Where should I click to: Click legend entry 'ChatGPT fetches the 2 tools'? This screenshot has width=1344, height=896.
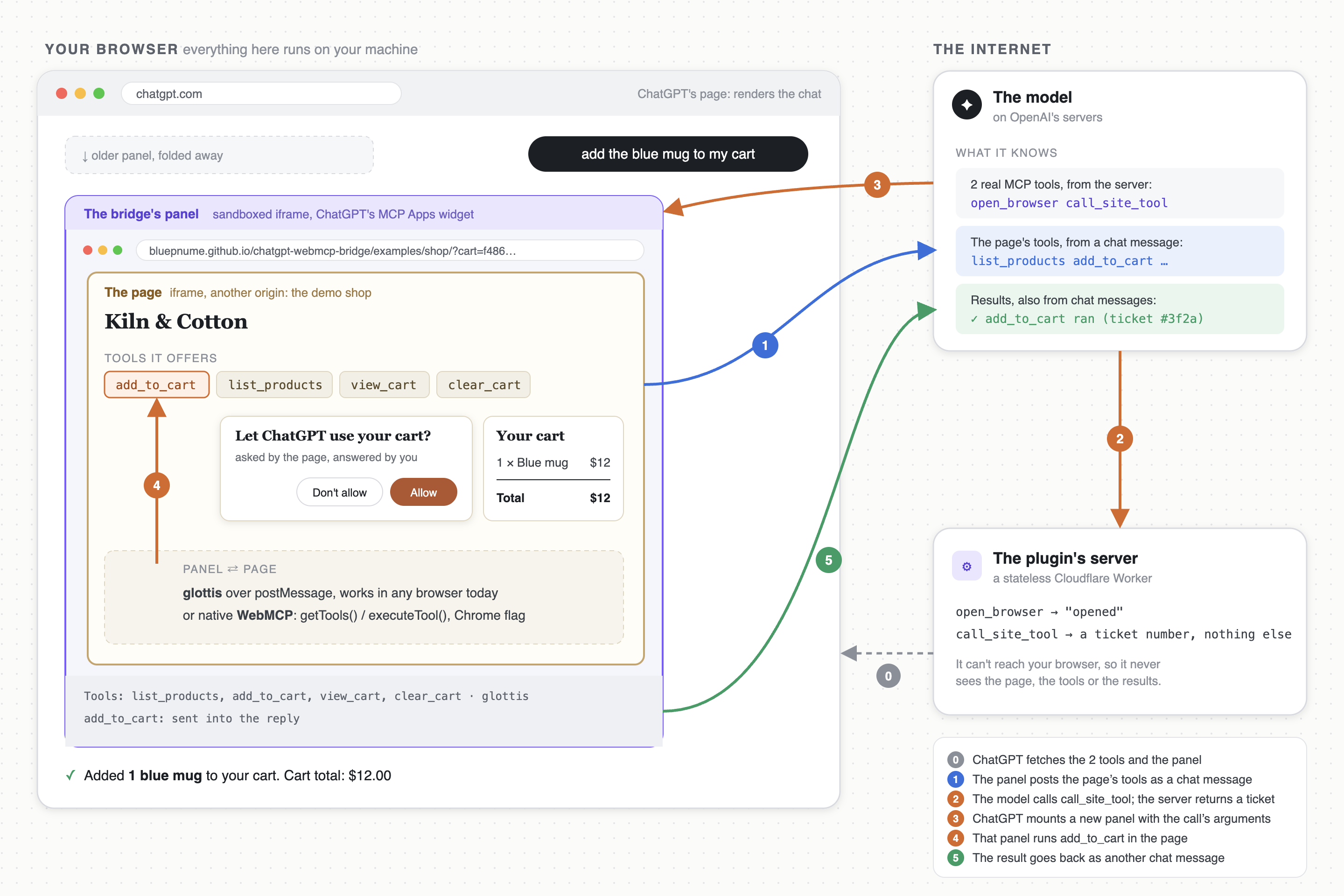[x=1086, y=759]
